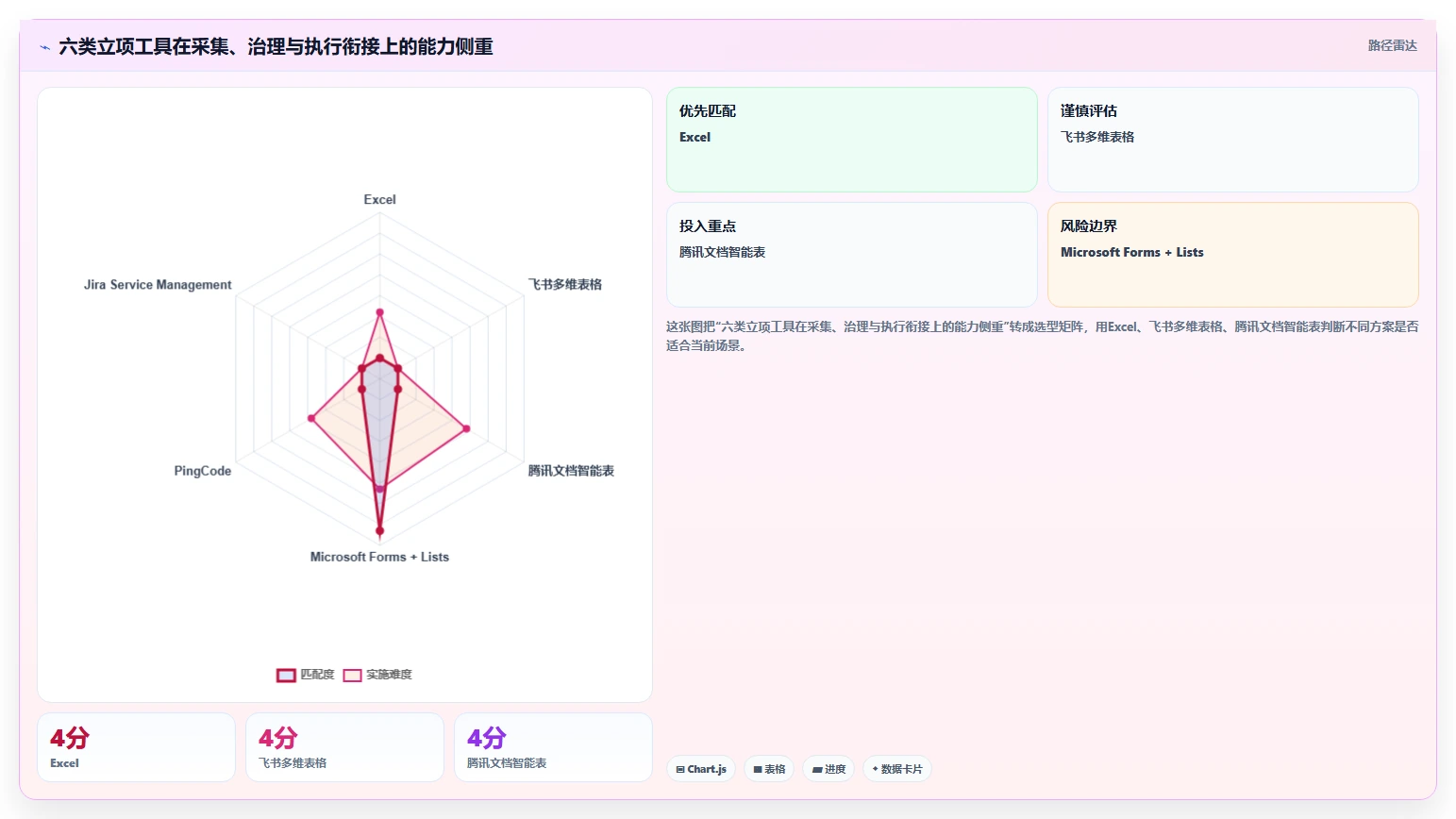1456x819 pixels.
Task: Click the 路径雷达 label in the header
Action: [1392, 45]
